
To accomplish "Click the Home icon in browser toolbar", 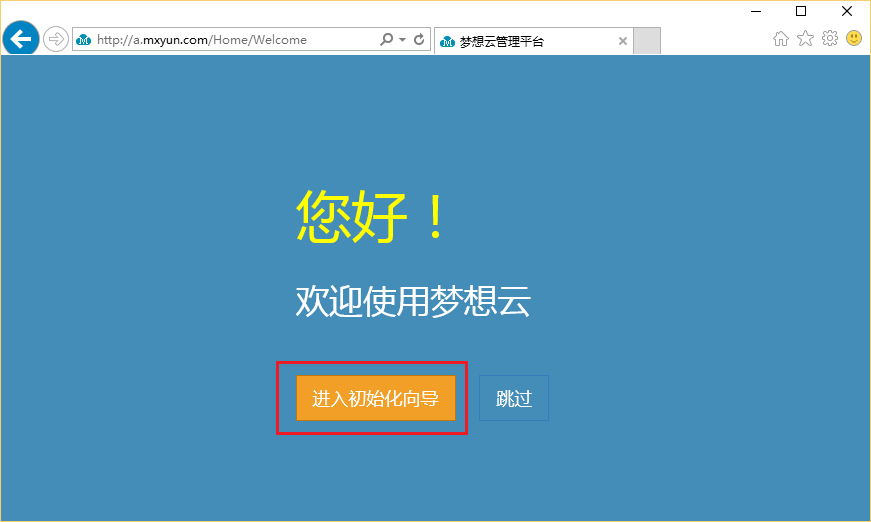I will [x=781, y=39].
